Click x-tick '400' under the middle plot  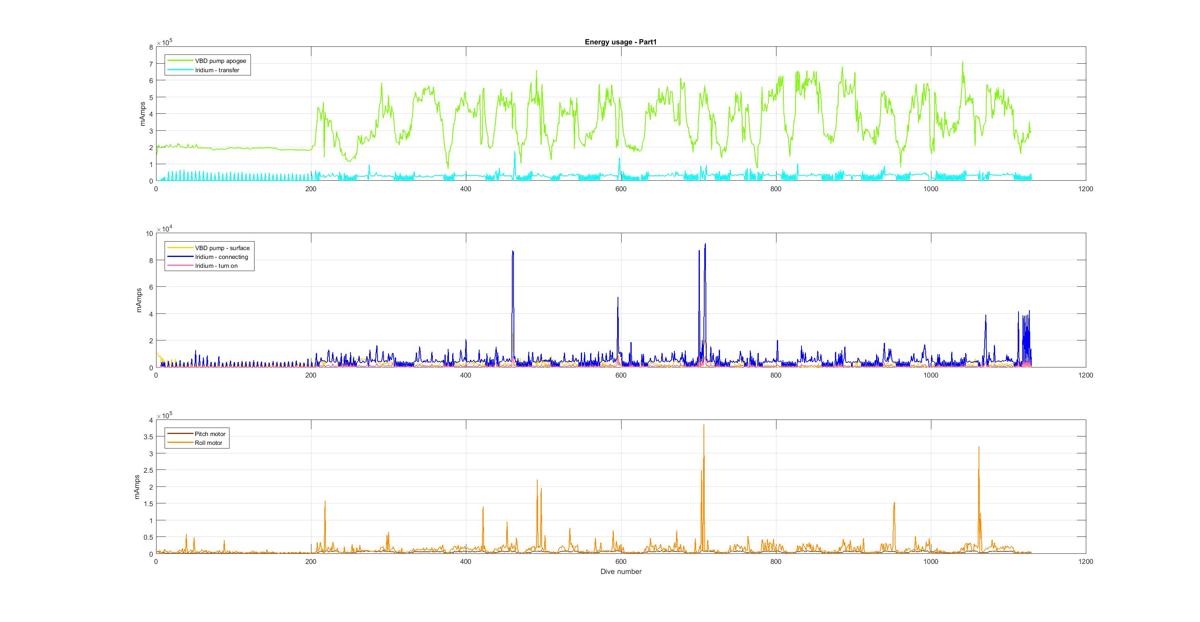pyautogui.click(x=466, y=374)
